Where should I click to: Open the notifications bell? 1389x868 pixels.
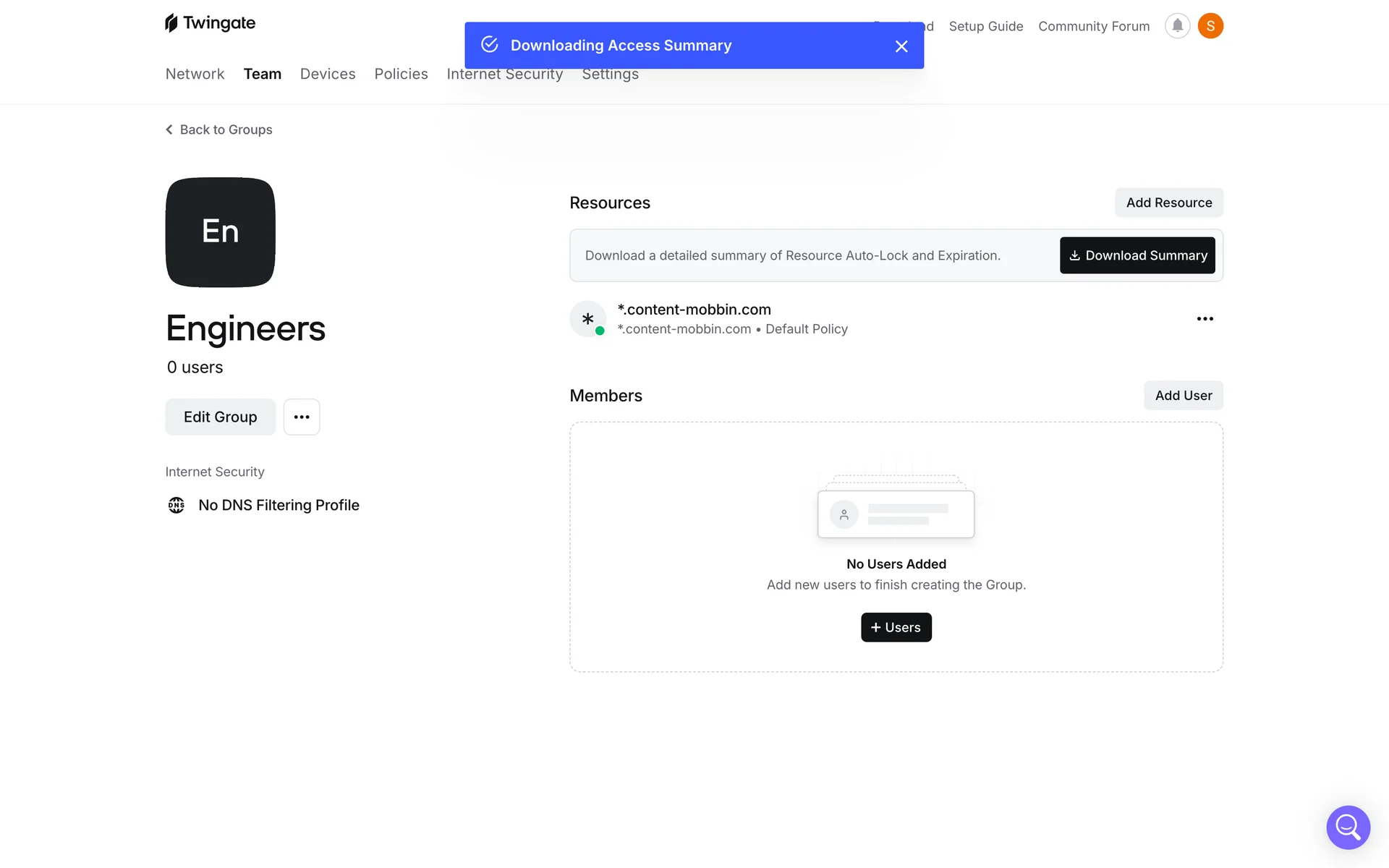(1177, 26)
